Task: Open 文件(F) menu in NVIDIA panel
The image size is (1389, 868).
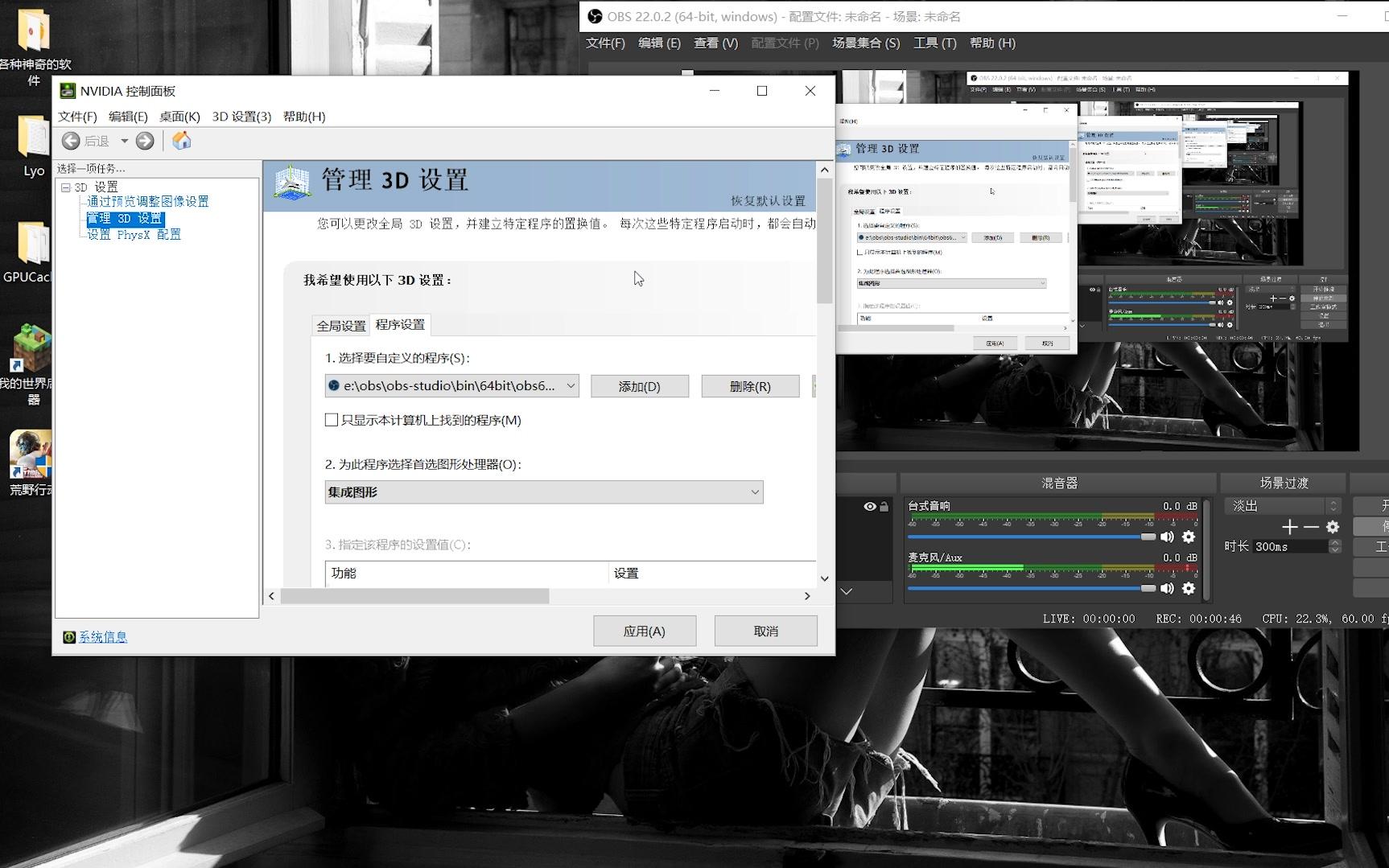Action: [77, 117]
